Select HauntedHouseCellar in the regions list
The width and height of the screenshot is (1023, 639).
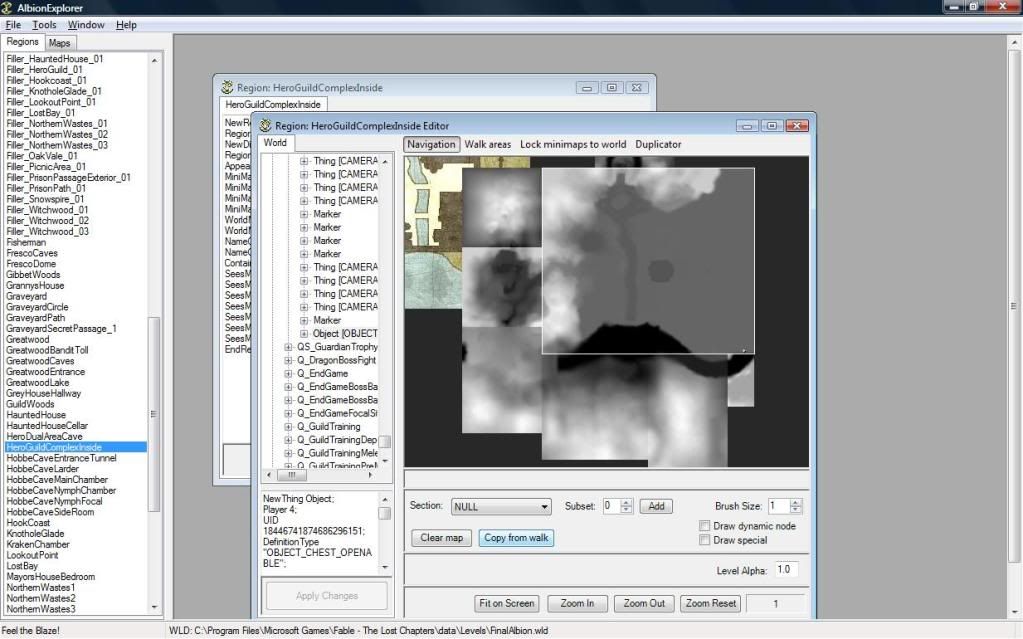click(47, 426)
